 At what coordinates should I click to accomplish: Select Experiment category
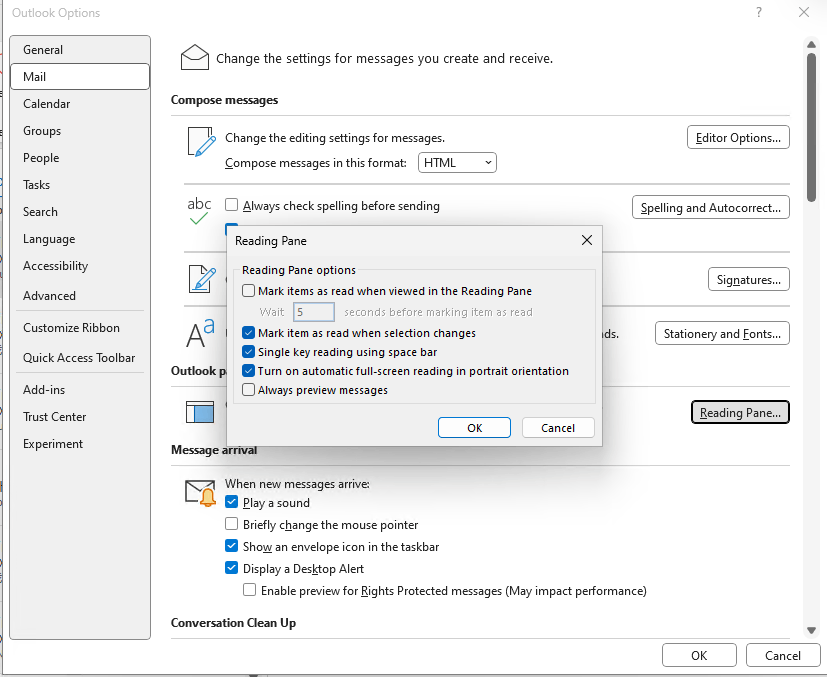80,443
